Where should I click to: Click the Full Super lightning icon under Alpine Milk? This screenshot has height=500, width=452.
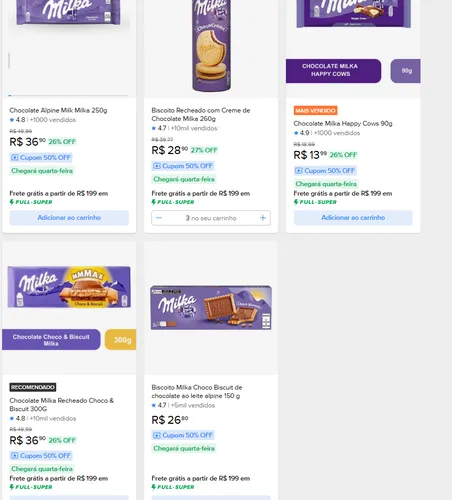12,202
